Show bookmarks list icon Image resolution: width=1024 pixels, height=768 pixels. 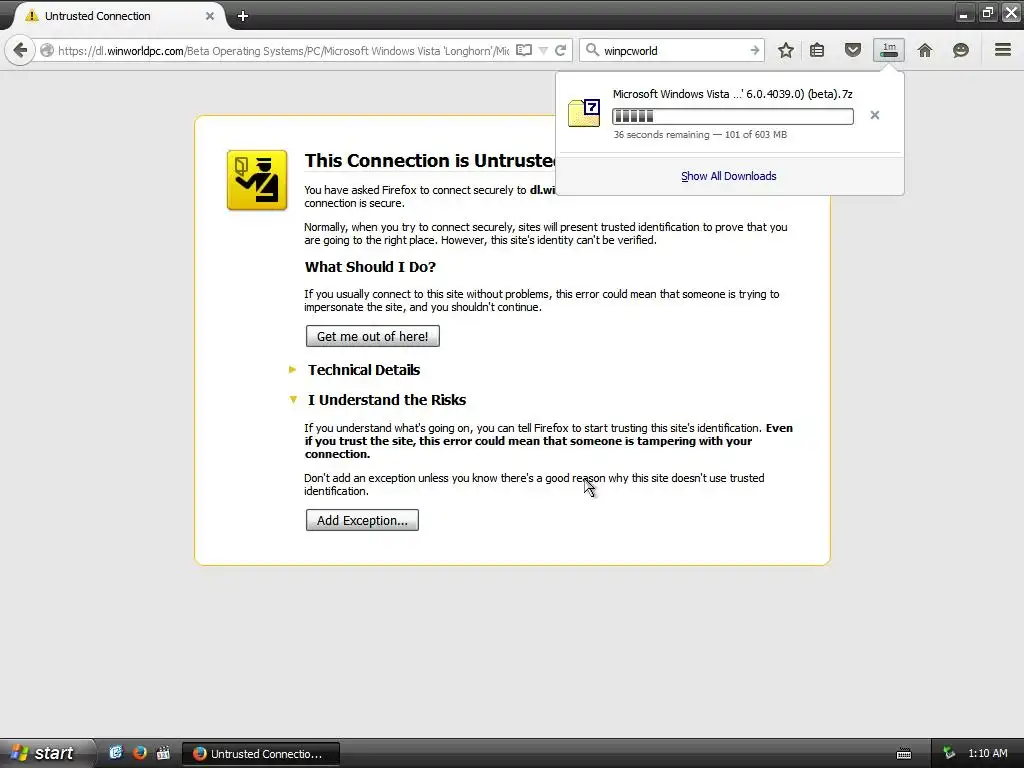pyautogui.click(x=817, y=50)
